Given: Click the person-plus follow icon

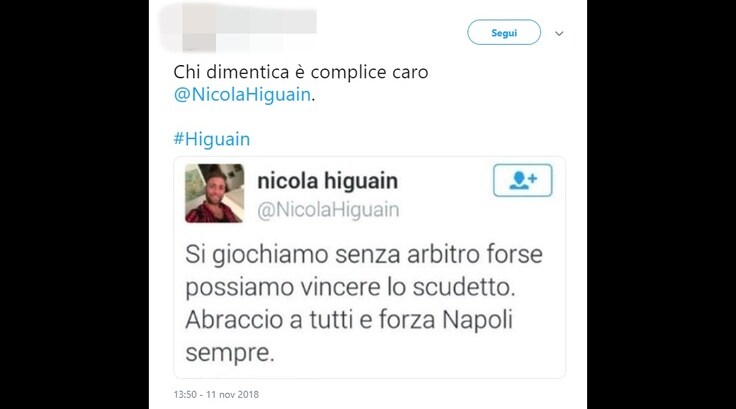Looking at the screenshot, I should click(x=522, y=180).
